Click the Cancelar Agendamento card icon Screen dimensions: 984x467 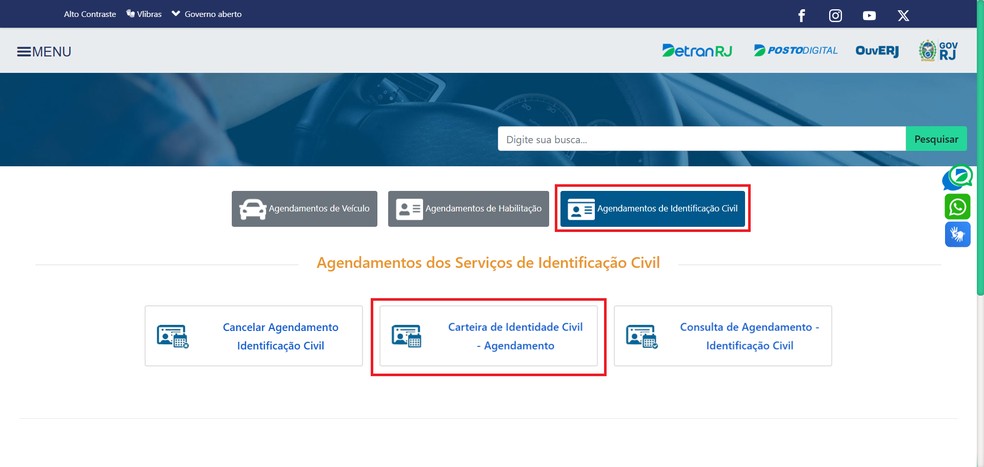(173, 336)
